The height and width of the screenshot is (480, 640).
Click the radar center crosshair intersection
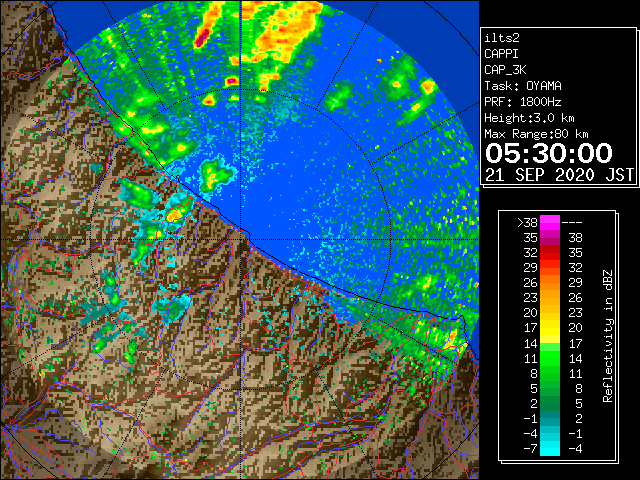point(240,239)
